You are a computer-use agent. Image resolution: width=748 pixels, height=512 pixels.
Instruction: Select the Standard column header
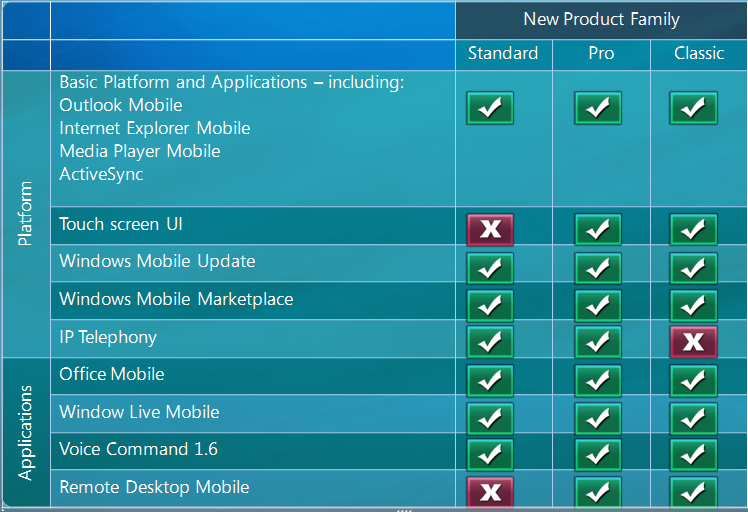pyautogui.click(x=503, y=53)
